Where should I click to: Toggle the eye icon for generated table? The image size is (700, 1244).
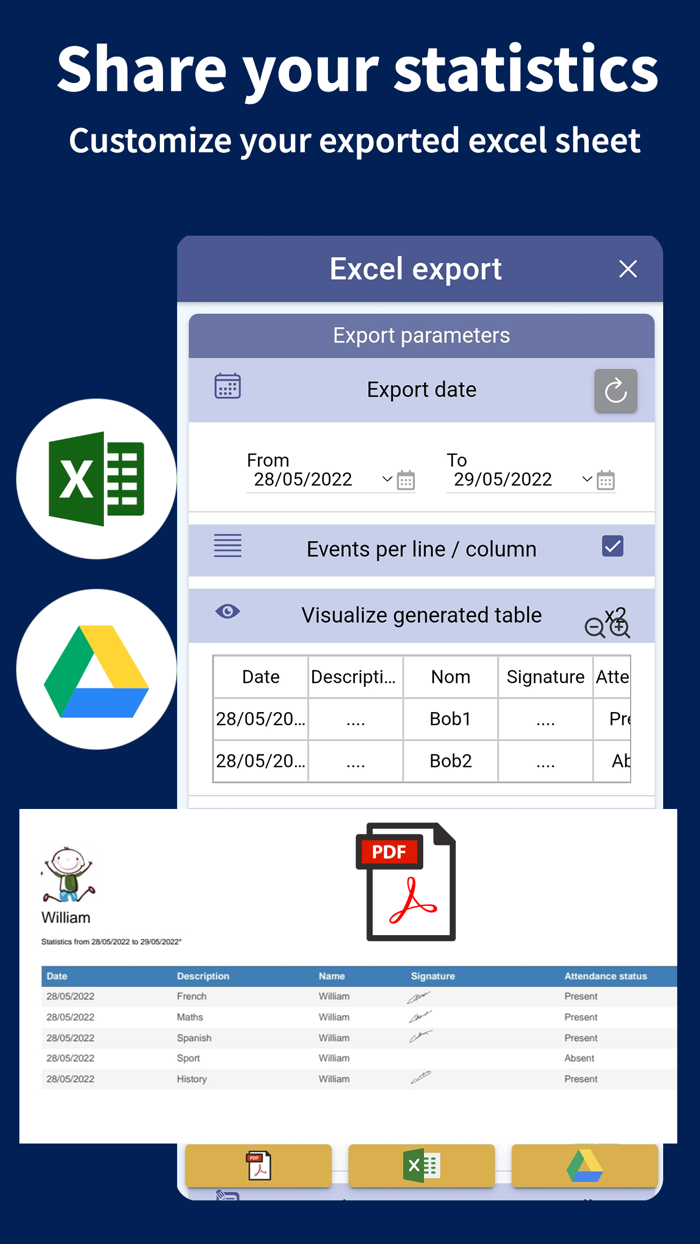228,611
